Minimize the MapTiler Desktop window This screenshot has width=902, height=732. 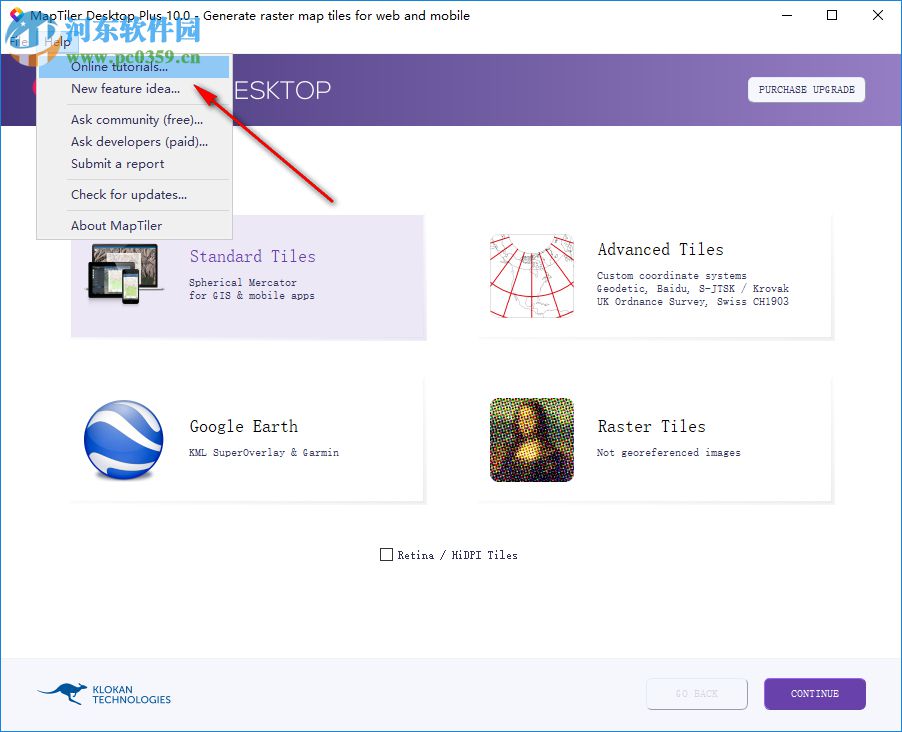tap(787, 16)
